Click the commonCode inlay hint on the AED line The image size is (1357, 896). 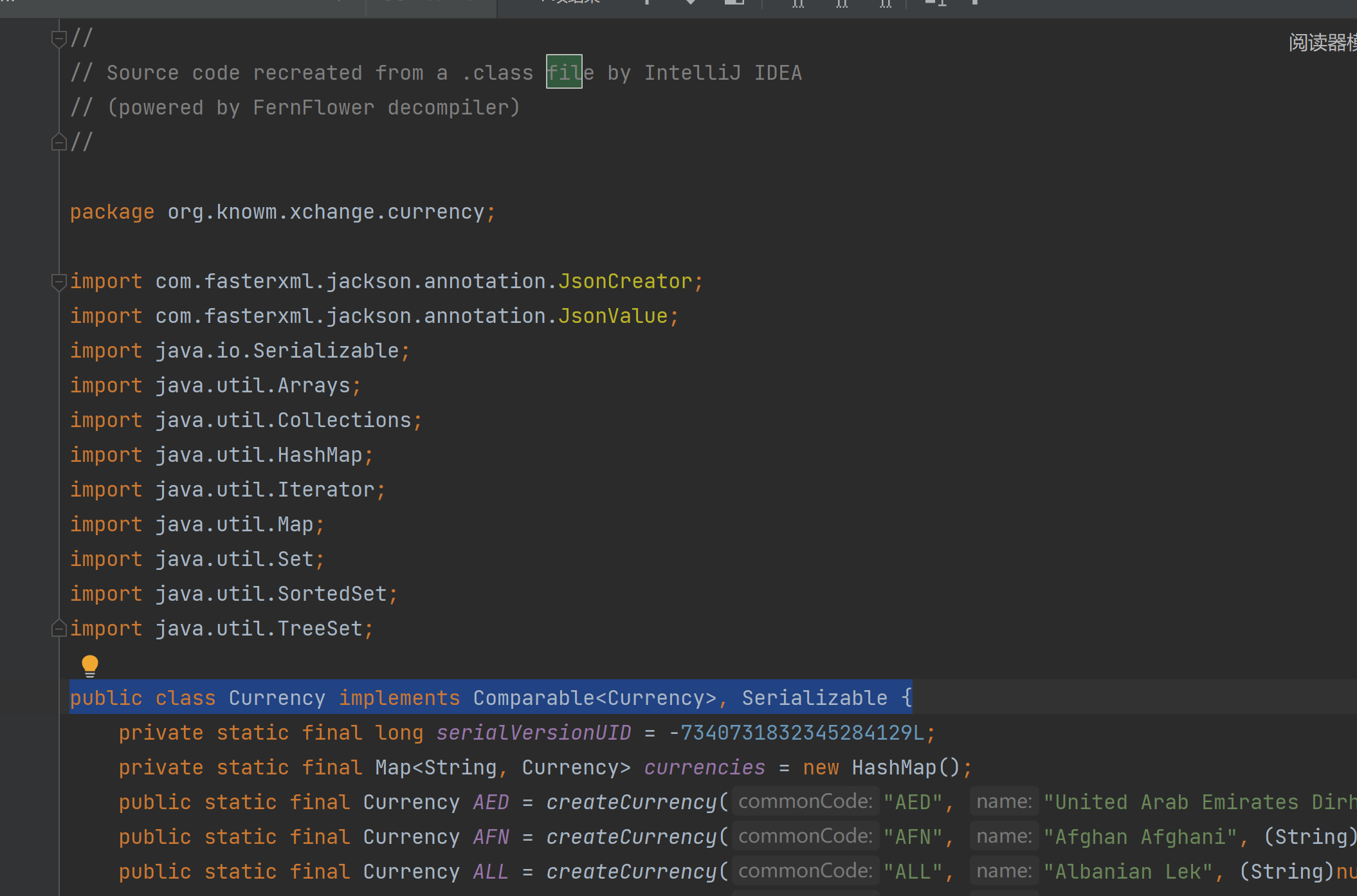805,801
